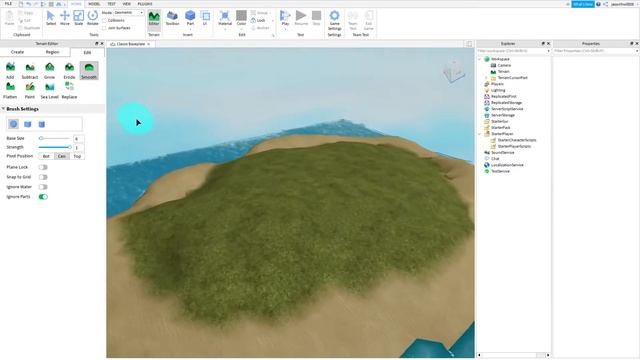The image size is (640, 360).
Task: Pick the Flatten terrain tool
Action: click(x=10, y=90)
